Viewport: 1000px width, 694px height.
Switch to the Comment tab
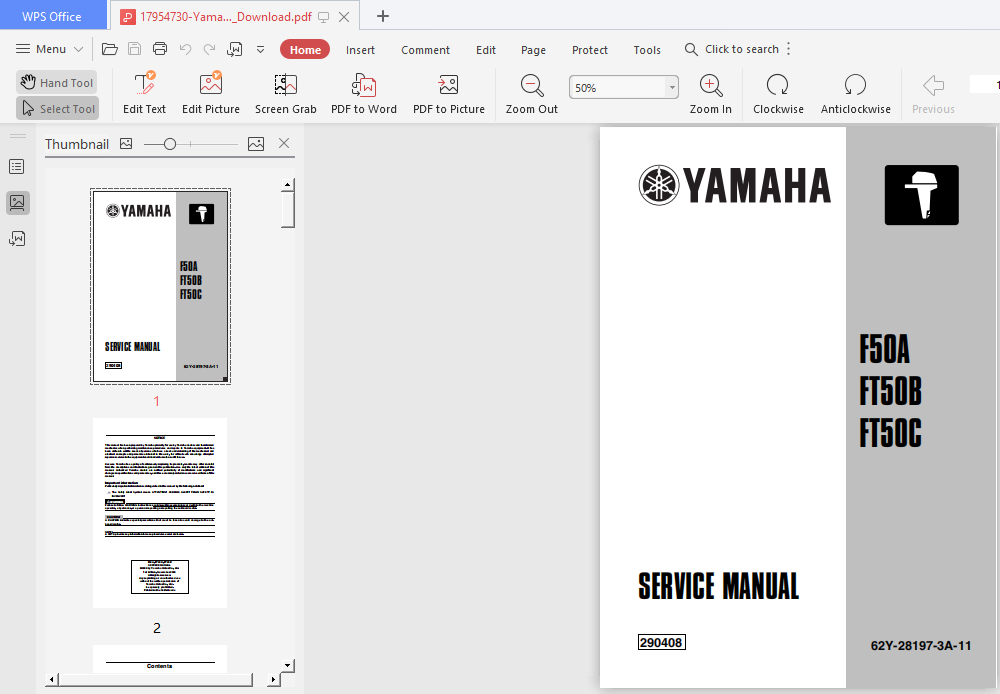point(425,50)
